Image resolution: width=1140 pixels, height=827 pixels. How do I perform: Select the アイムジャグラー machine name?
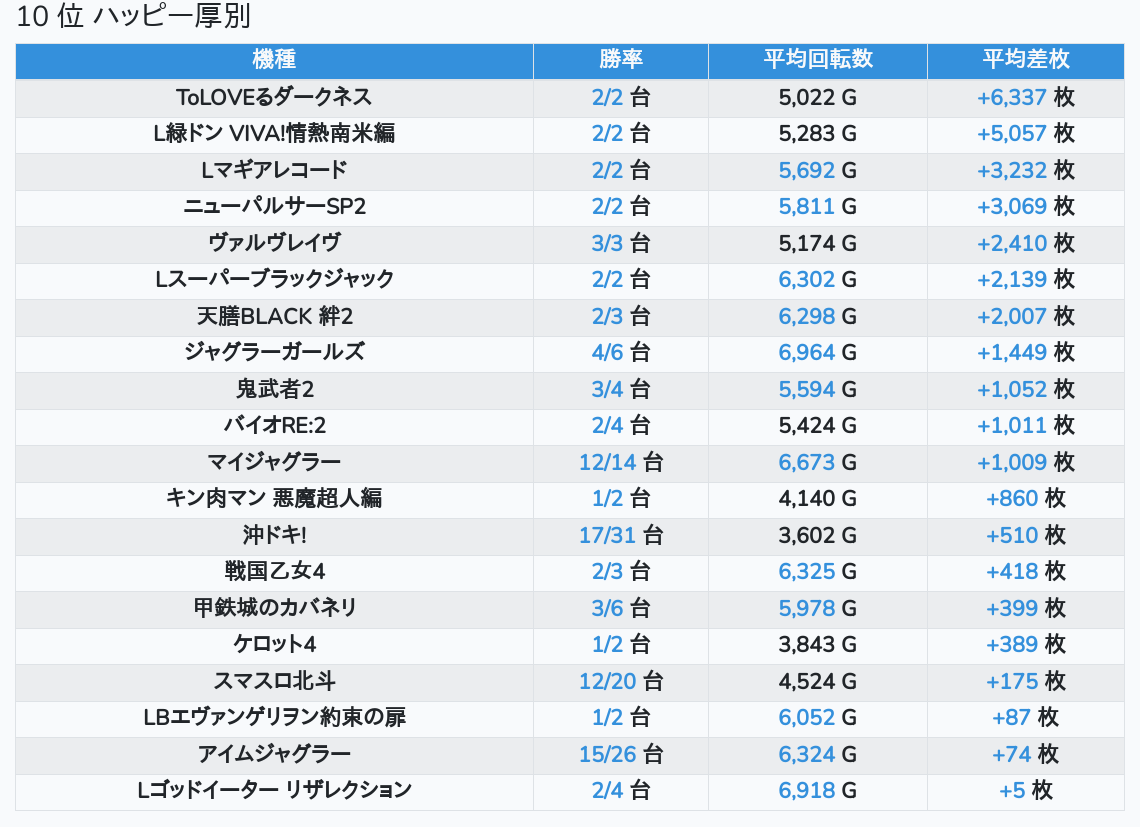[274, 754]
